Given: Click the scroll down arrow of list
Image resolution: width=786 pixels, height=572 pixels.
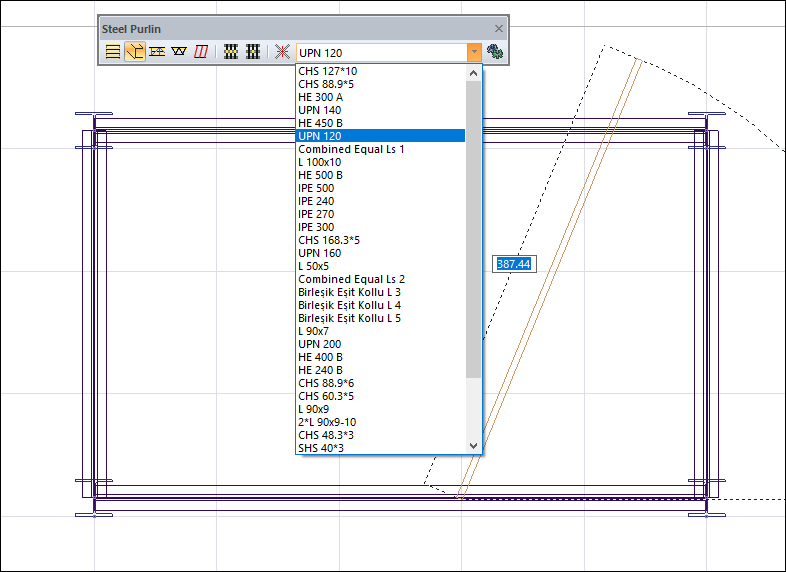Looking at the screenshot, I should tap(474, 446).
